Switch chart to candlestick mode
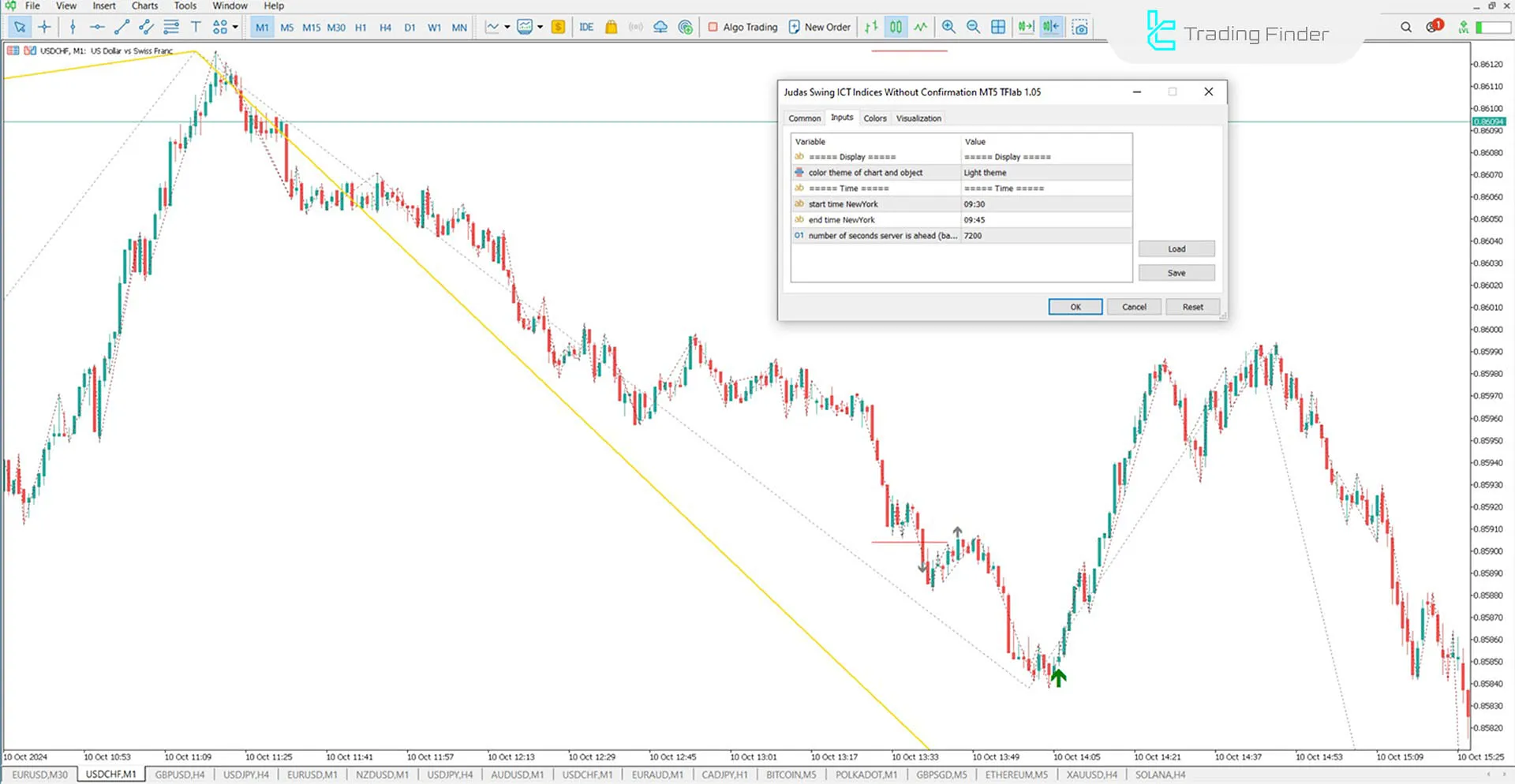Screen dimensions: 1515x784 click(896, 26)
